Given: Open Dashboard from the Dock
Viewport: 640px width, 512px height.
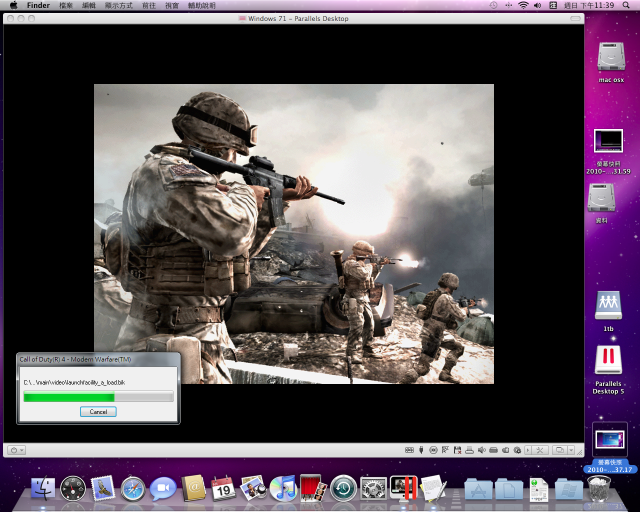Looking at the screenshot, I should (x=73, y=488).
